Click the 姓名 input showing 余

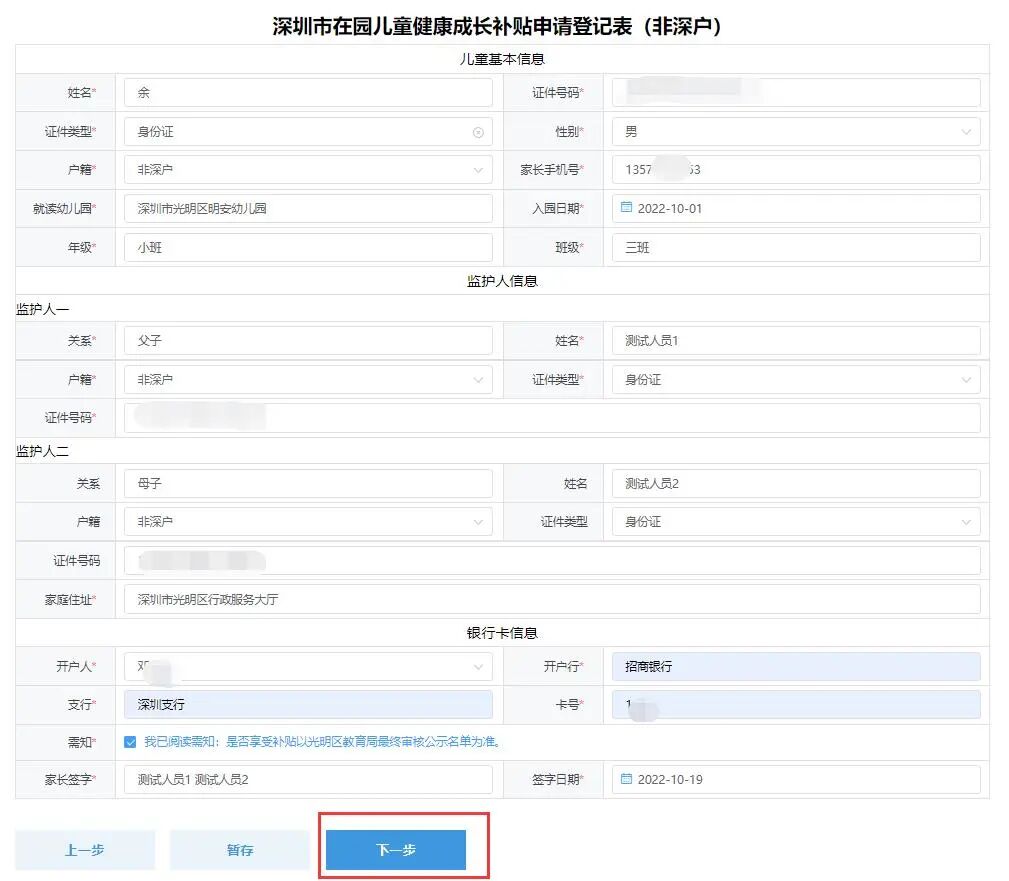pos(305,91)
